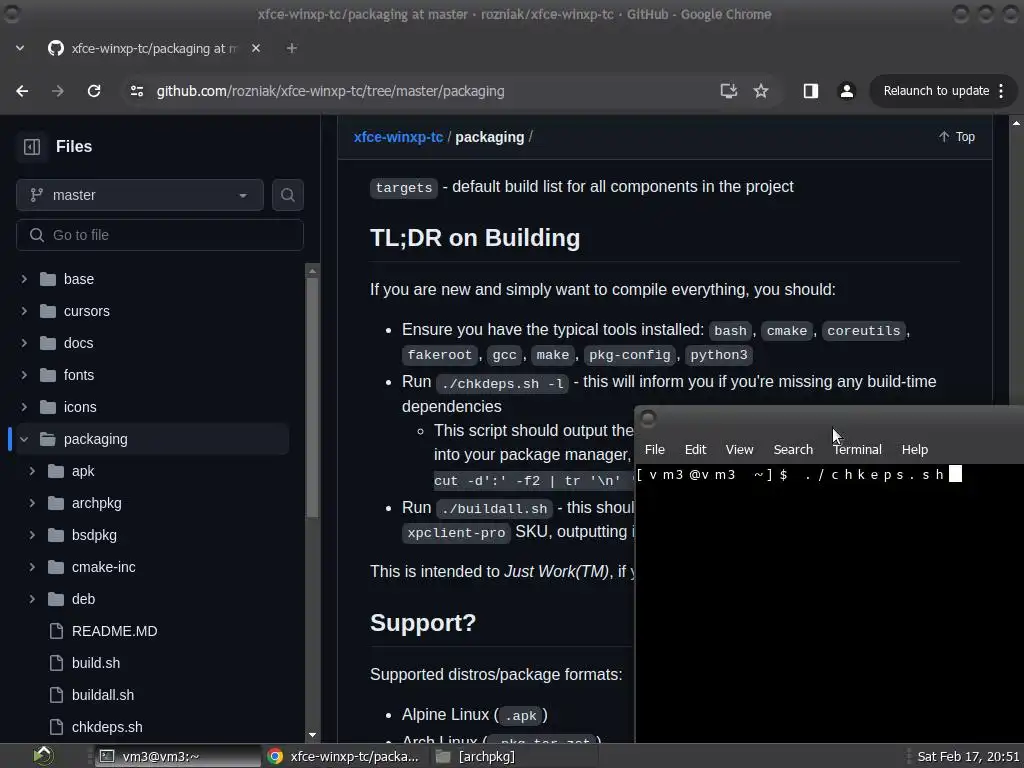The image size is (1024, 768).
Task: Open the tab search chevron
Action: click(x=20, y=48)
